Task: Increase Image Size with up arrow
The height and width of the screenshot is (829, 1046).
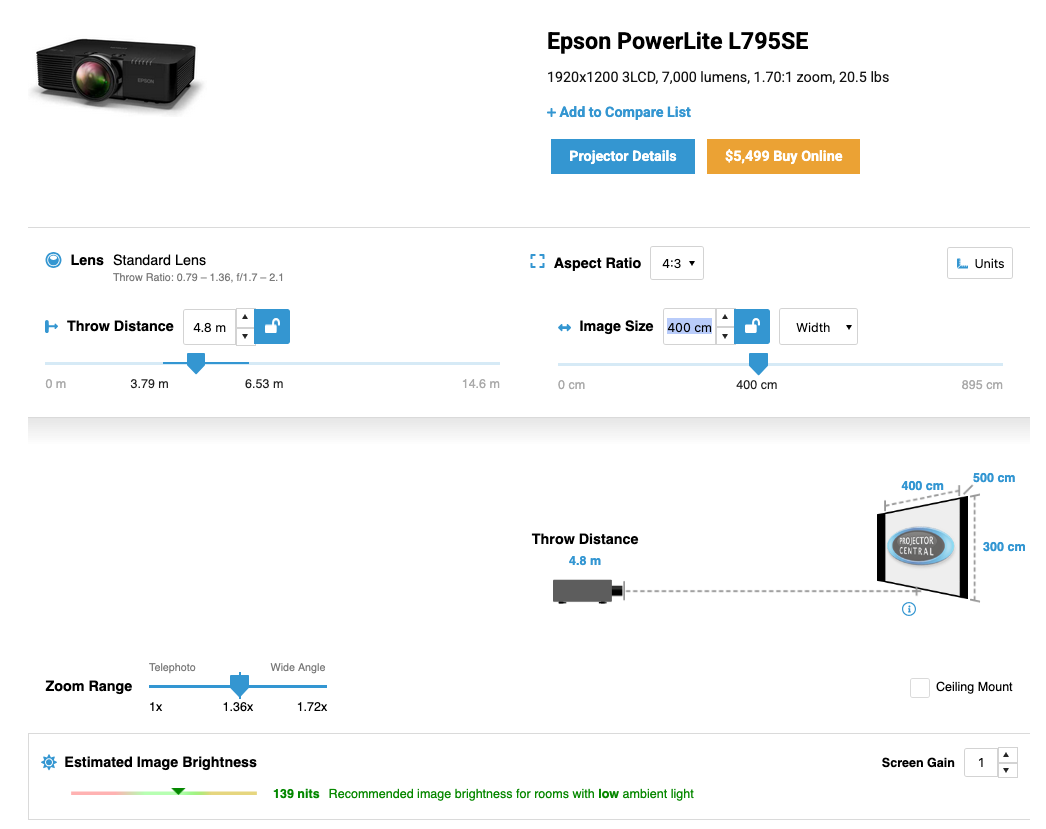Action: click(725, 317)
